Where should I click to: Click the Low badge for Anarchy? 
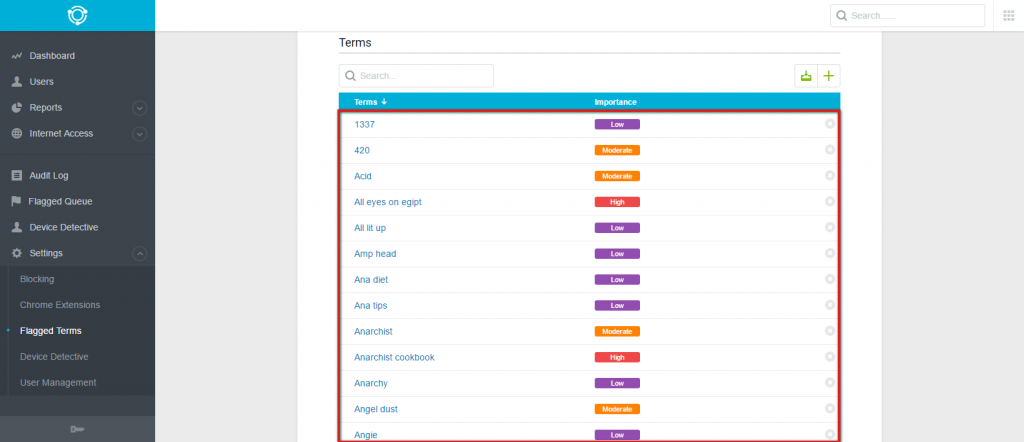click(617, 383)
